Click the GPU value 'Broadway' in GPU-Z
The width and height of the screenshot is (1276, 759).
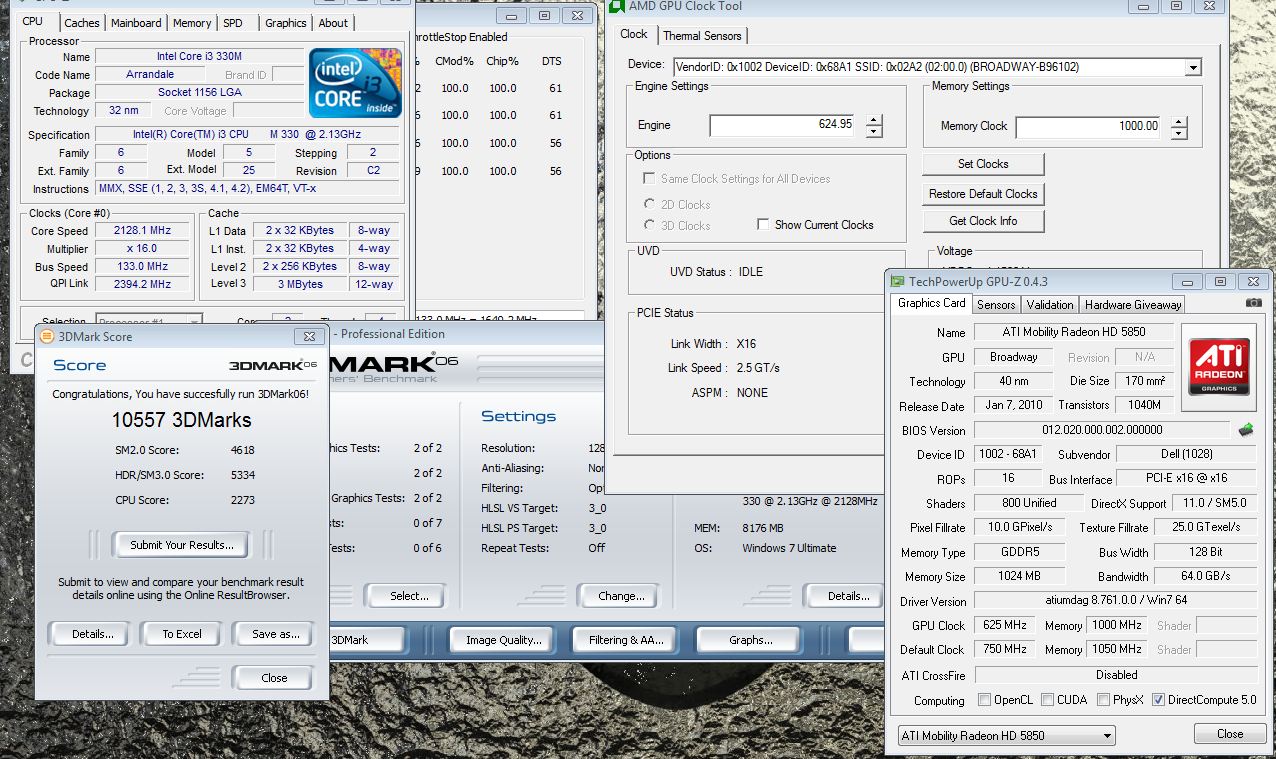(1014, 357)
